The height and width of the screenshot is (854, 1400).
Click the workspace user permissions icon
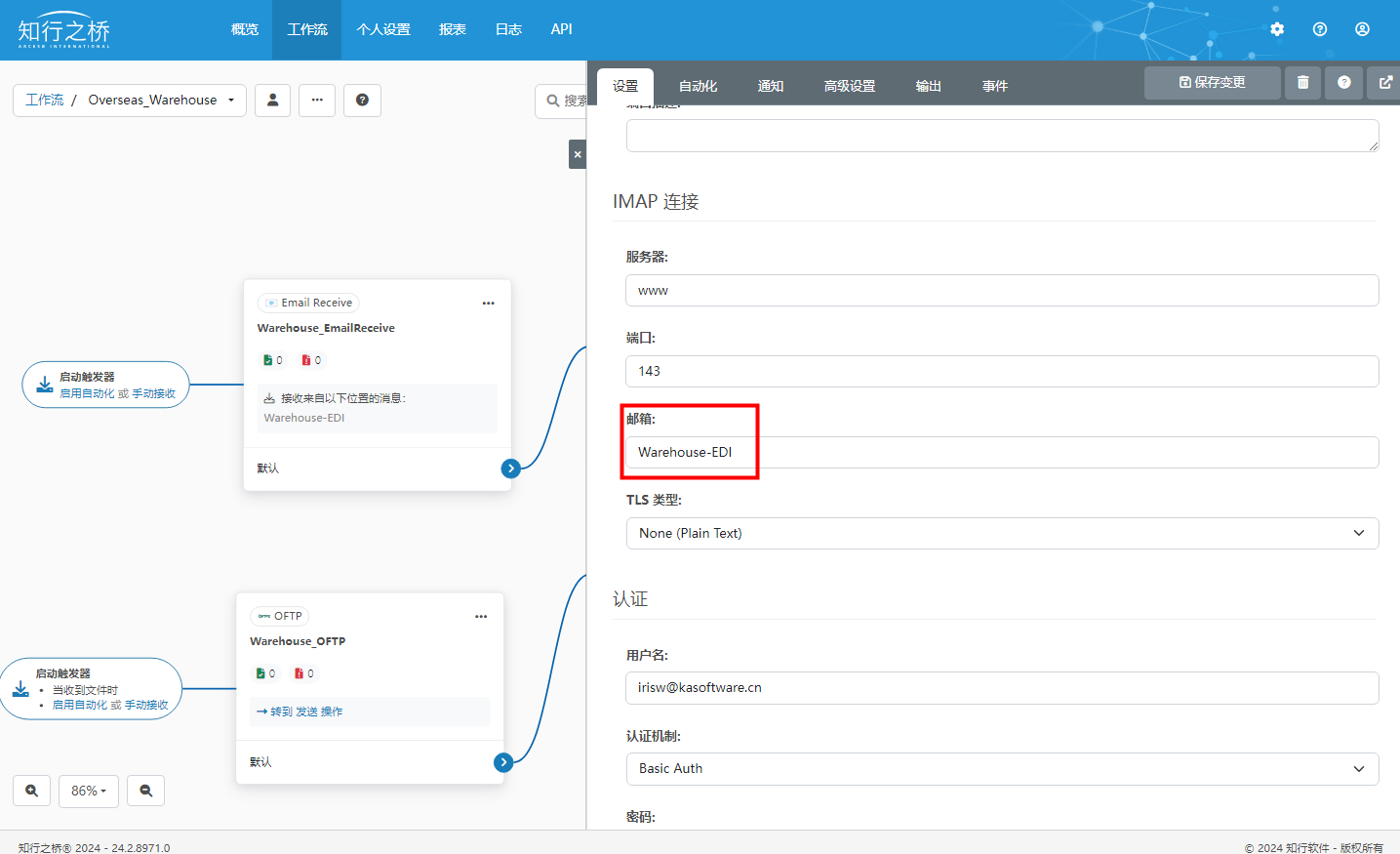[x=273, y=100]
